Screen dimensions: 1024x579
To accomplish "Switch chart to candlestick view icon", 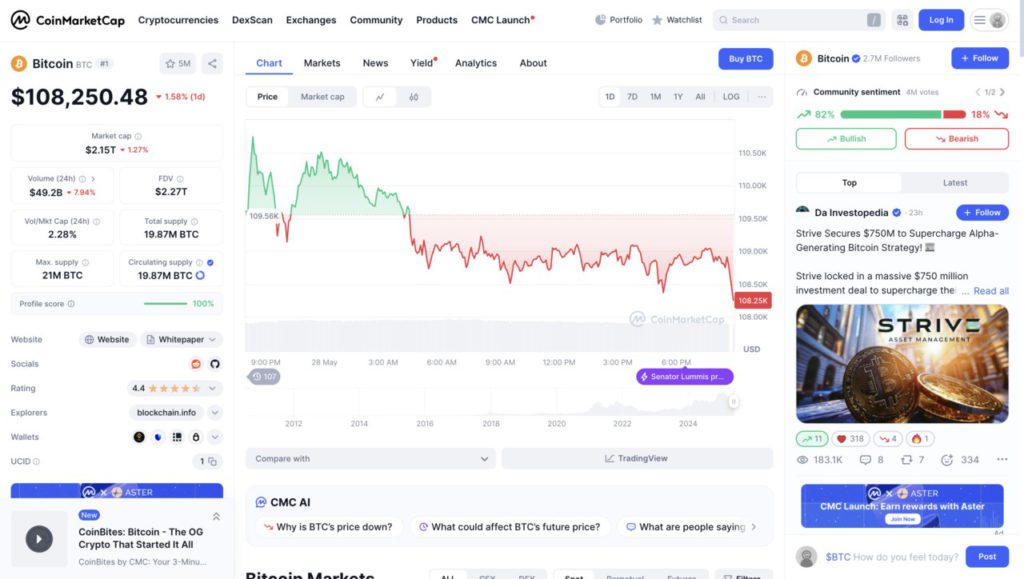I will [x=413, y=97].
